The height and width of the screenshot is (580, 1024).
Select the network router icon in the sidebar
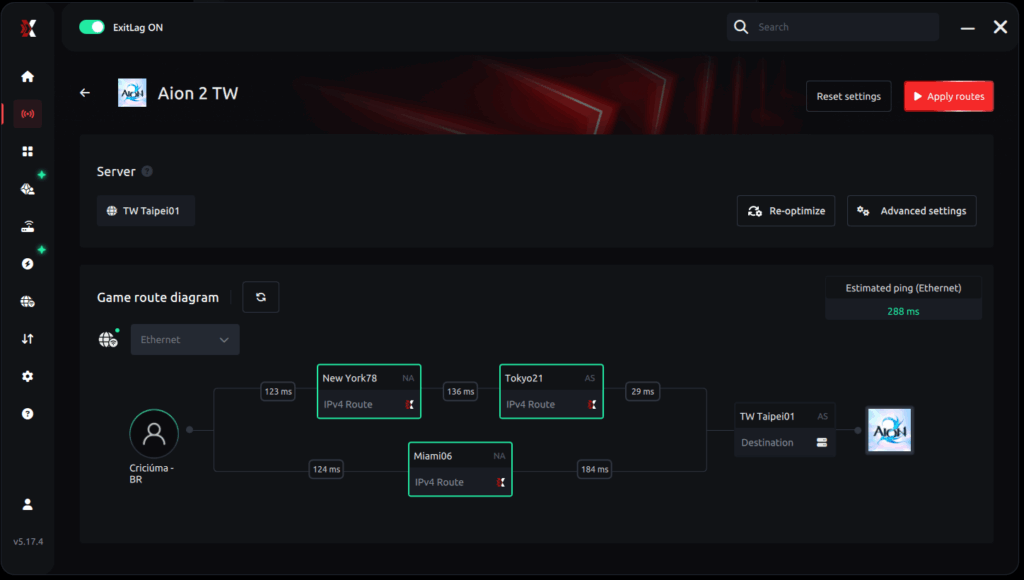coord(27,225)
